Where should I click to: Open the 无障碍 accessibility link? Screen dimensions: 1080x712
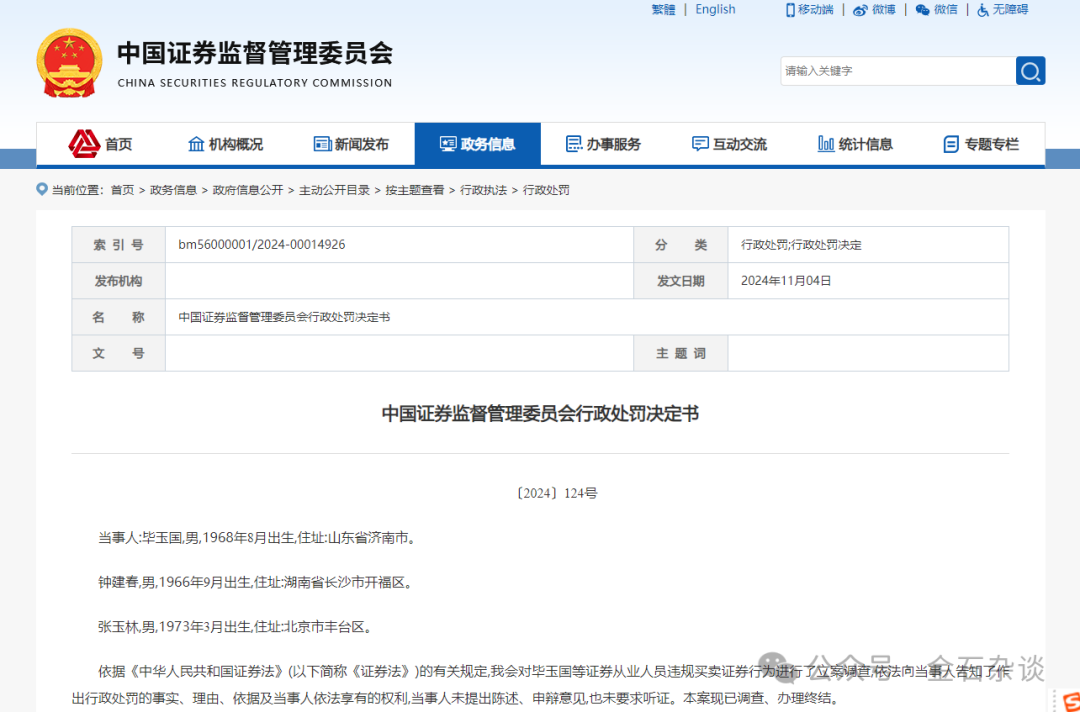[x=1010, y=10]
